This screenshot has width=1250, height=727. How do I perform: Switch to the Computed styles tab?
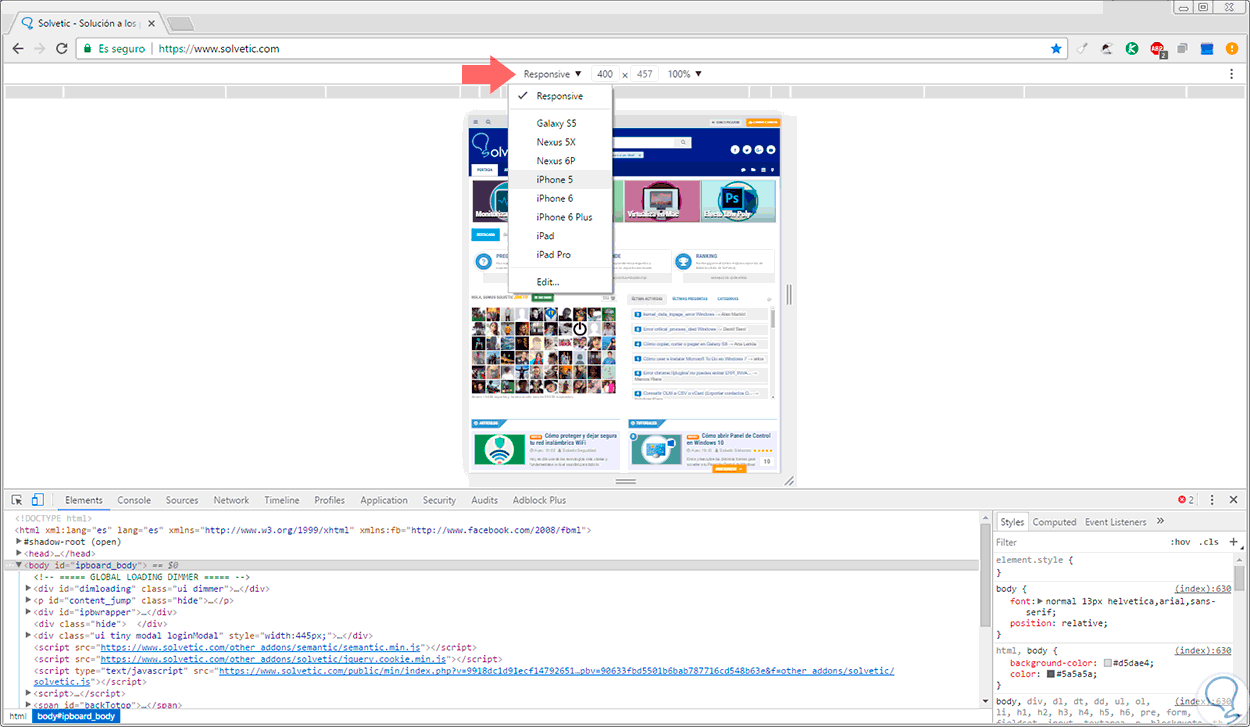coord(1055,521)
